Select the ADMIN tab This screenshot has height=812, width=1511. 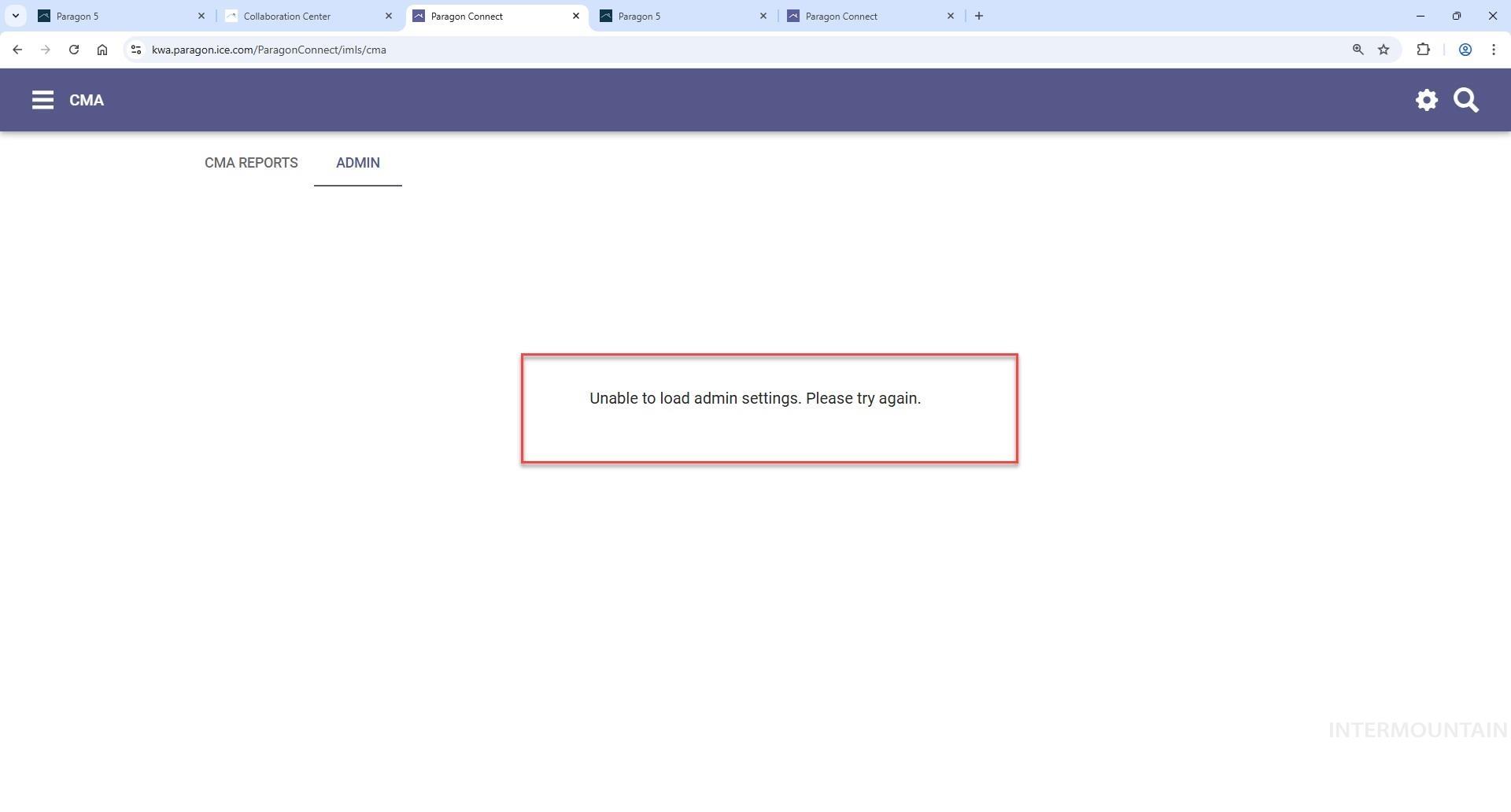point(357,163)
